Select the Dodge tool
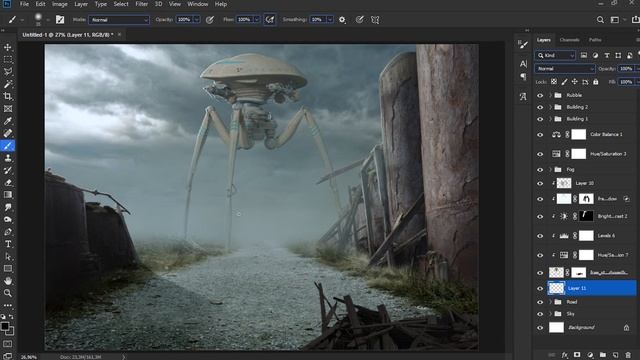Image resolution: width=640 pixels, height=360 pixels. [x=8, y=219]
